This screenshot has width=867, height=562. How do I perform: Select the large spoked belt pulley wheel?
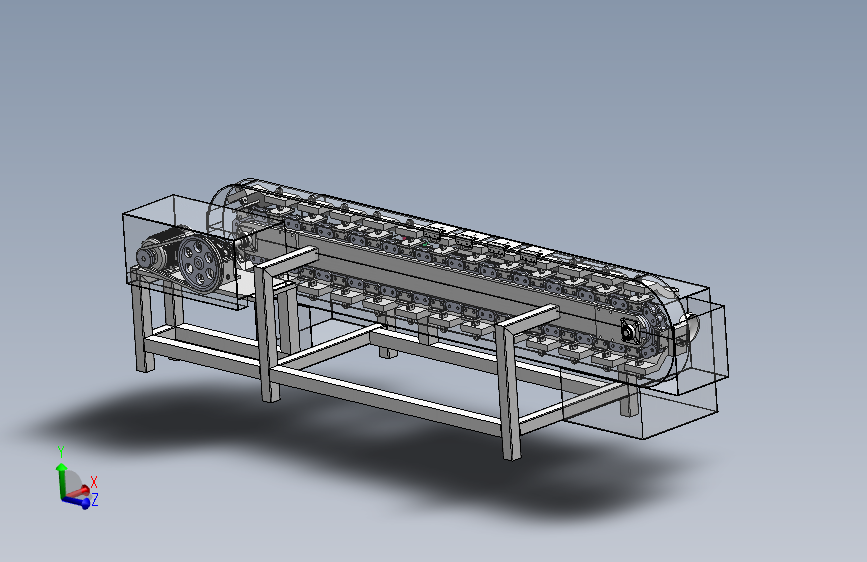coord(200,263)
